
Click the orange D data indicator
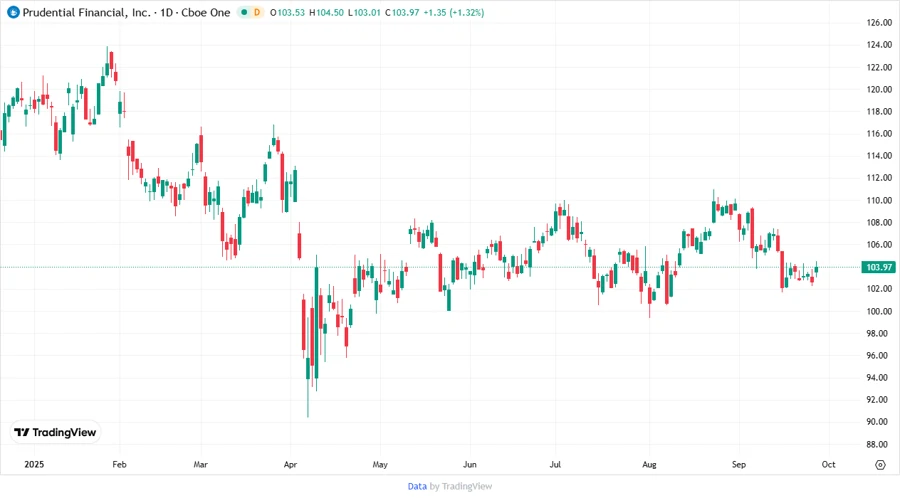[x=257, y=12]
